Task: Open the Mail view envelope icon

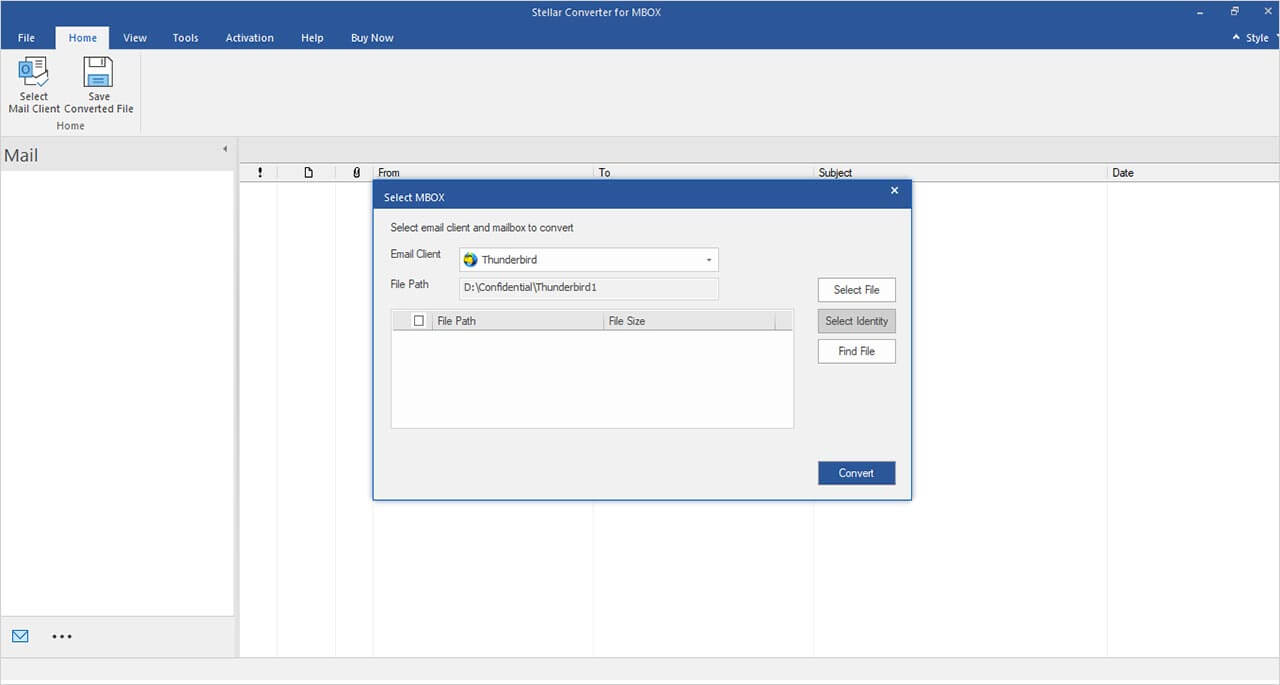Action: pyautogui.click(x=20, y=636)
